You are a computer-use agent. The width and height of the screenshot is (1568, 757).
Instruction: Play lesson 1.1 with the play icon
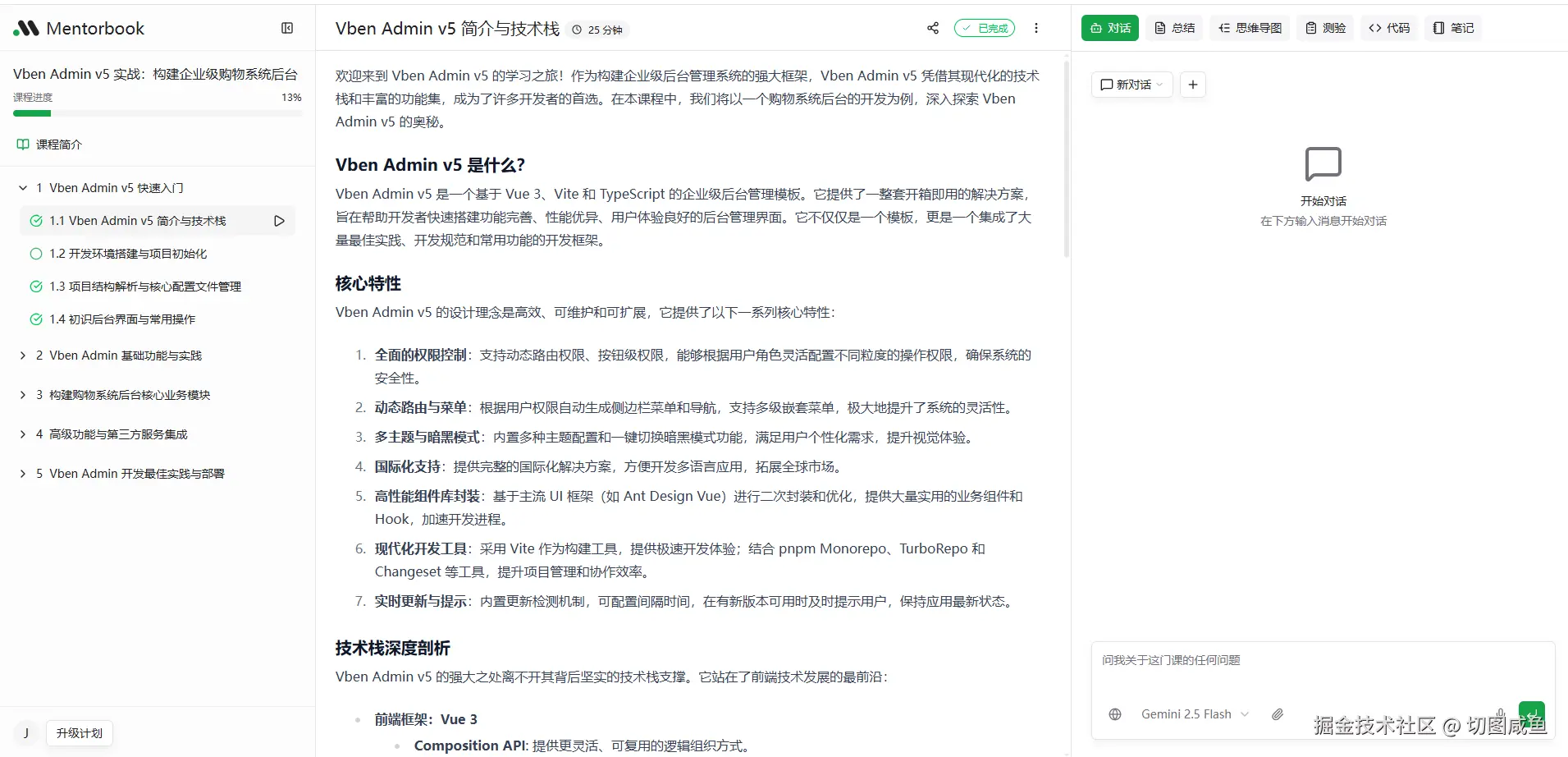tap(278, 220)
